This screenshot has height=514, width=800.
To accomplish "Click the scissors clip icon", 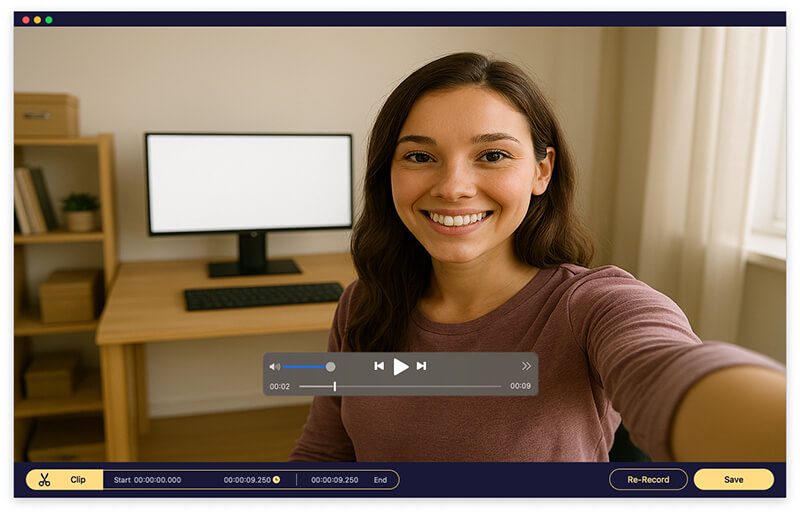I will click(x=44, y=480).
